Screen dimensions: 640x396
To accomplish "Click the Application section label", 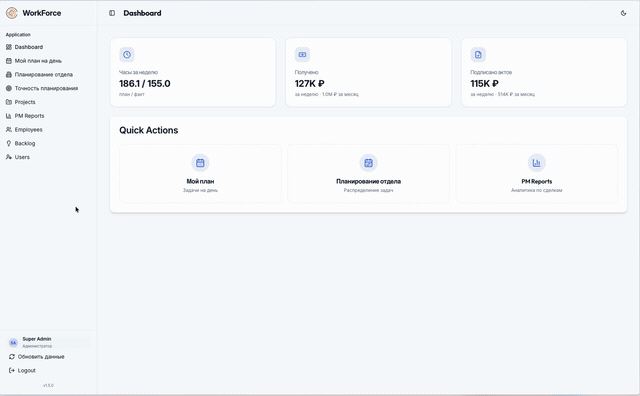I will (x=18, y=35).
